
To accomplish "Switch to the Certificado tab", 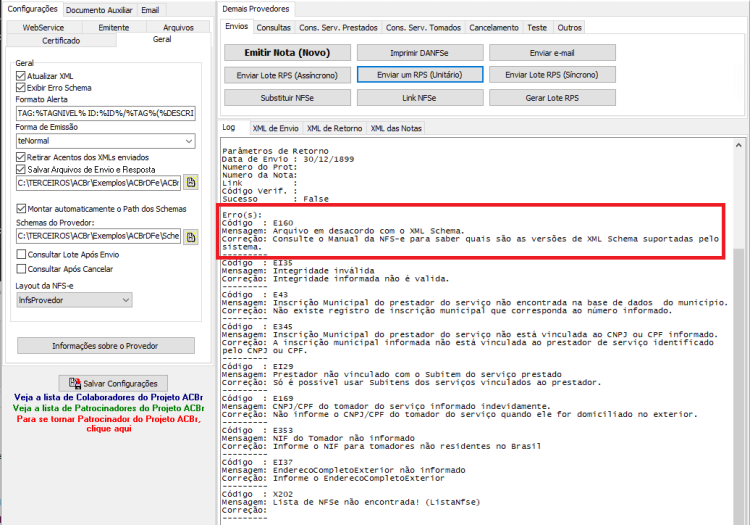I will pyautogui.click(x=61, y=41).
